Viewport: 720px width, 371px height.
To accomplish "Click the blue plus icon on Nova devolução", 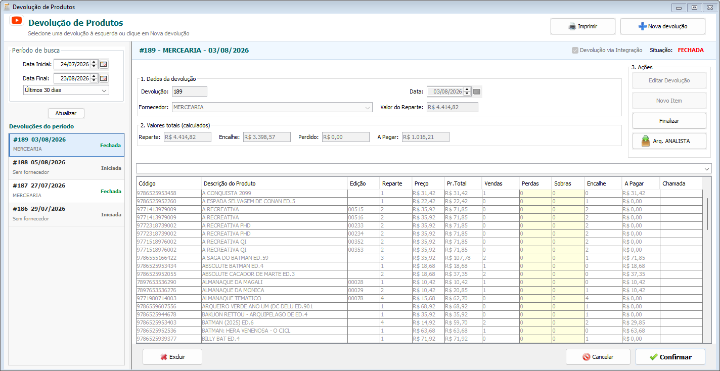I will click(x=642, y=27).
